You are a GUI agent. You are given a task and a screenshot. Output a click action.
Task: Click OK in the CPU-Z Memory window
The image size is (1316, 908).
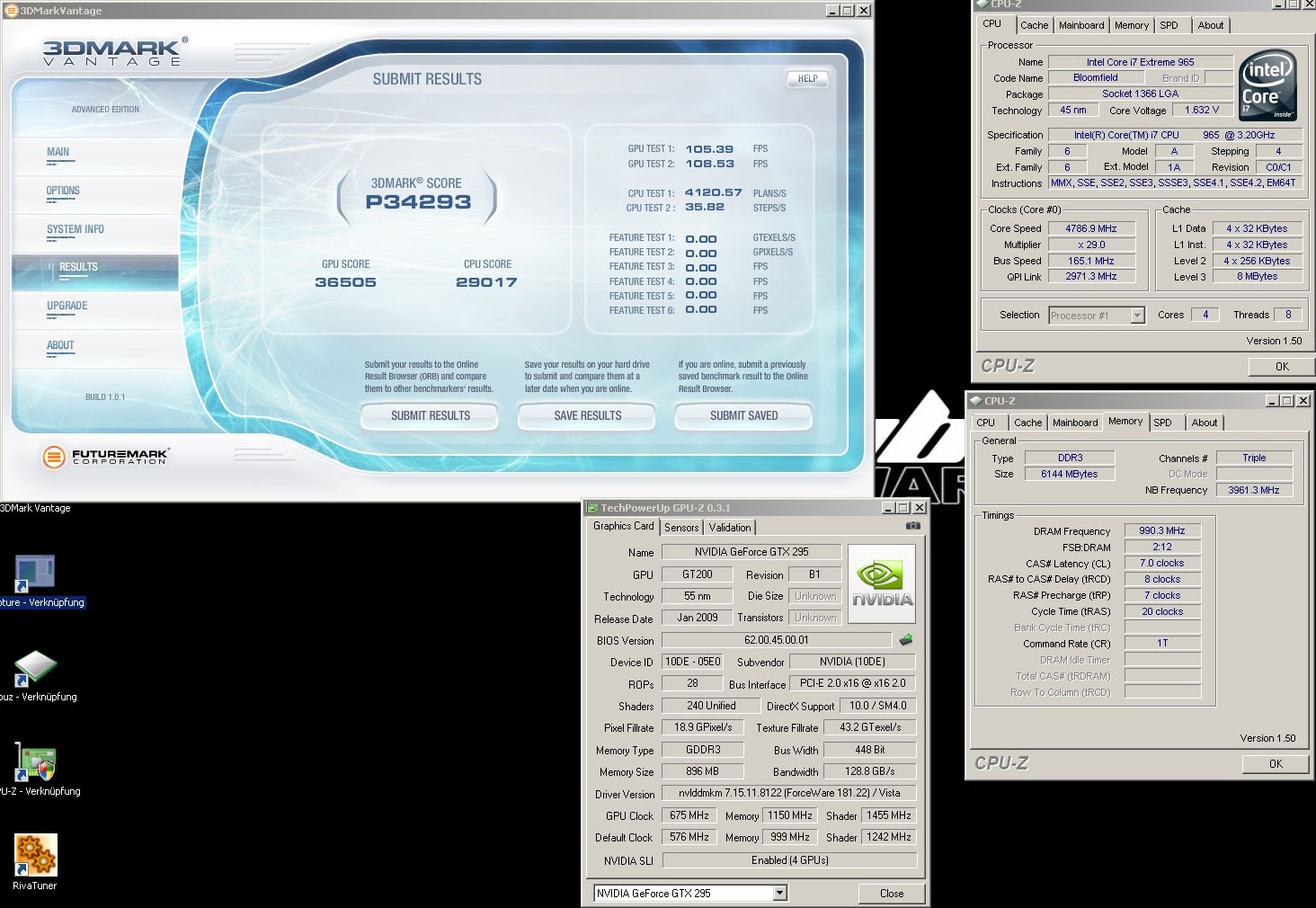(x=1276, y=764)
